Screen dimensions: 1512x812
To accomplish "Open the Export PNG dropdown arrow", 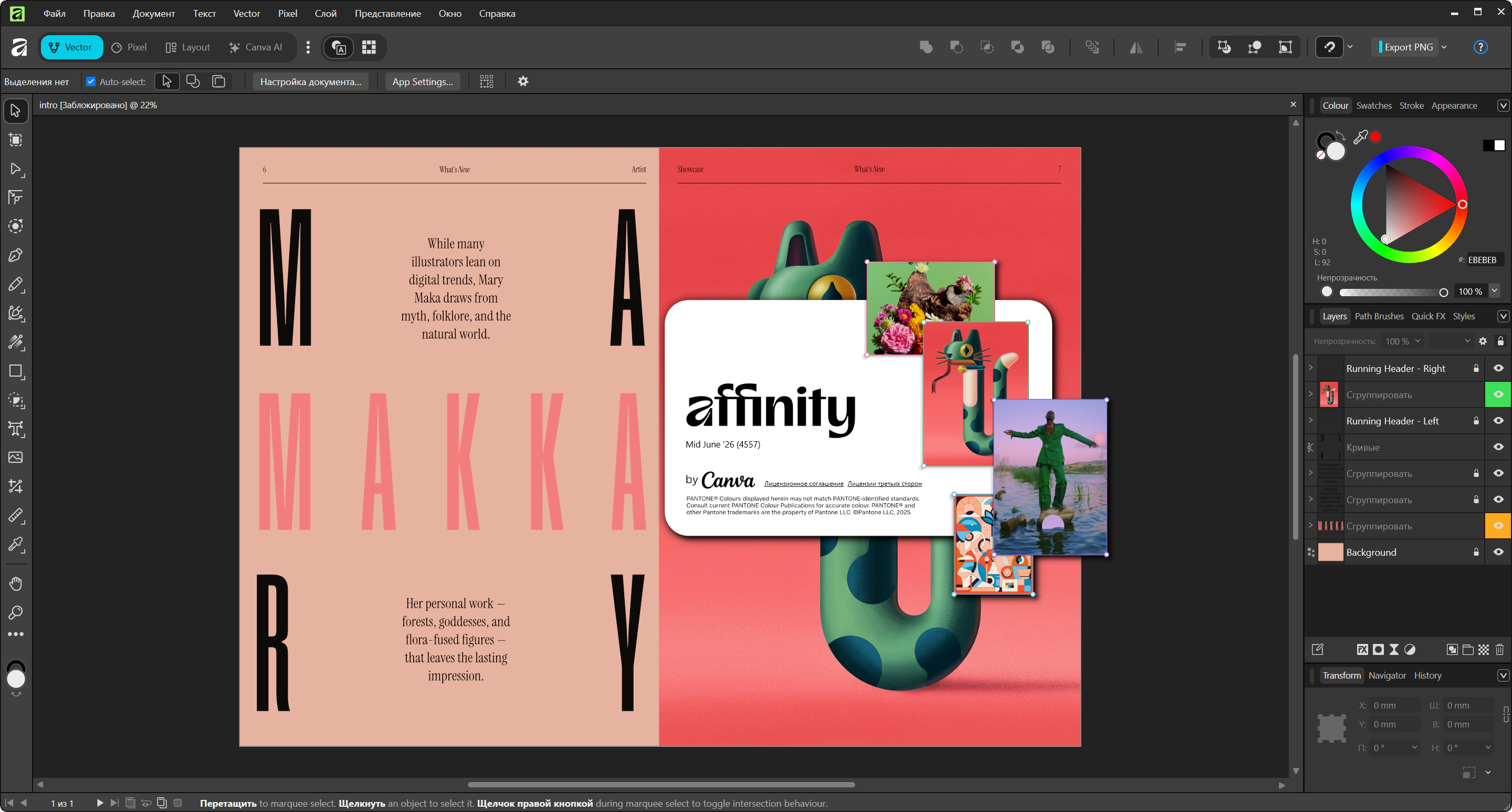I will 1444,47.
